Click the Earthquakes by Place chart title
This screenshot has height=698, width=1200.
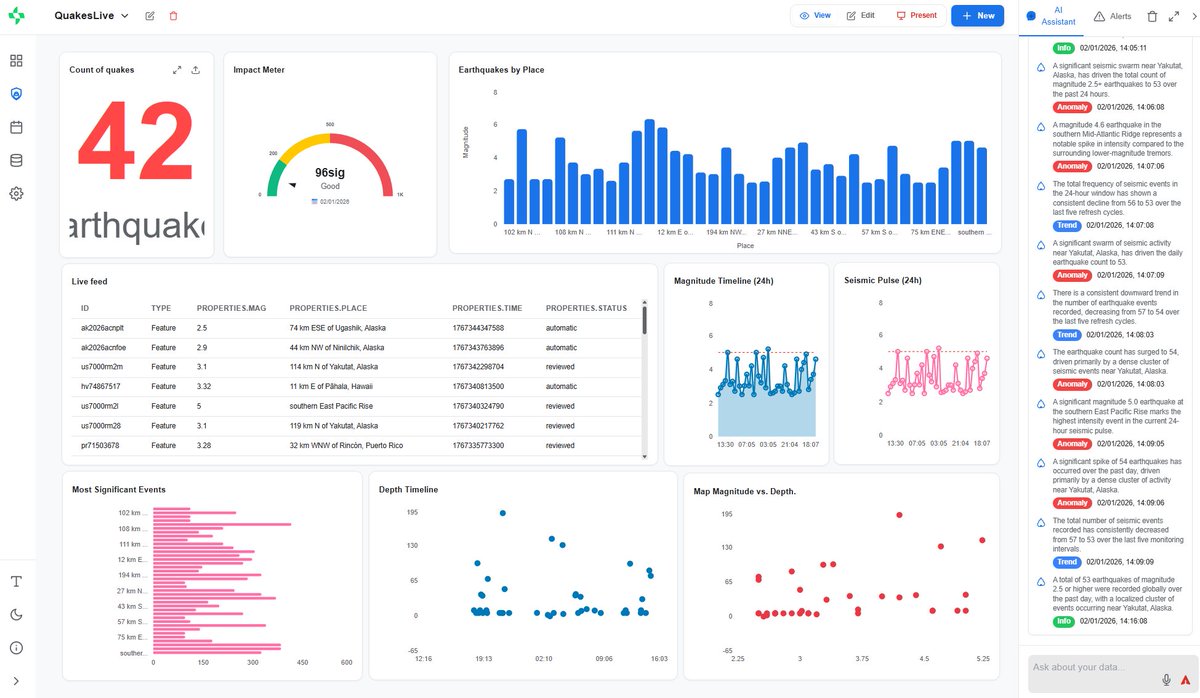coord(501,70)
